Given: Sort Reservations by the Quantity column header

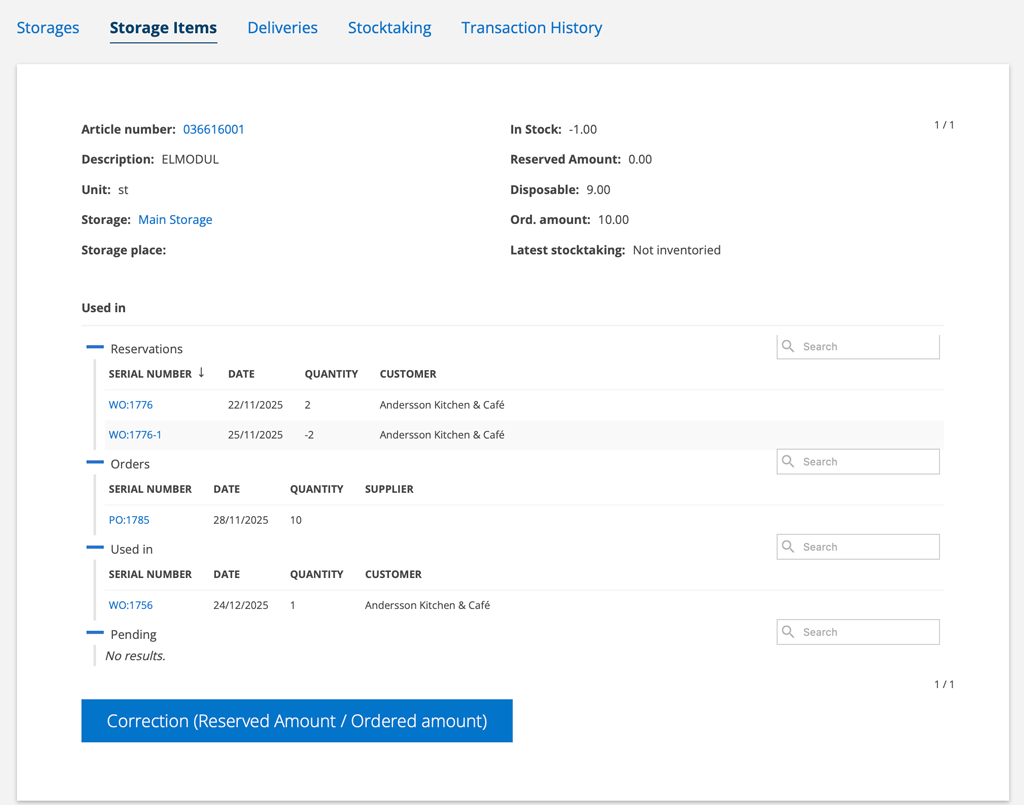Looking at the screenshot, I should tap(331, 374).
